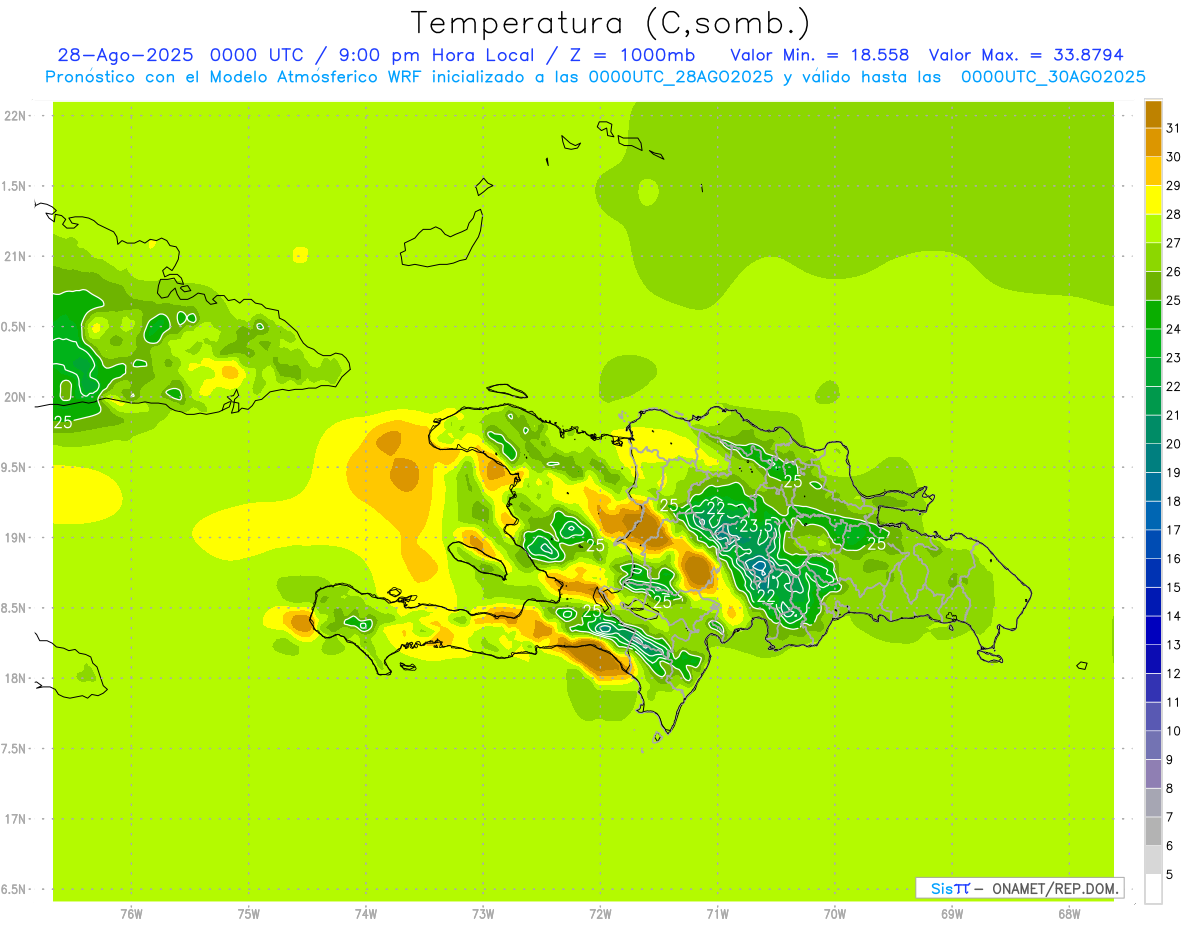Pick the gray legend swatch between 6 and 7
This screenshot has height=927, width=1200.
[x=1153, y=831]
